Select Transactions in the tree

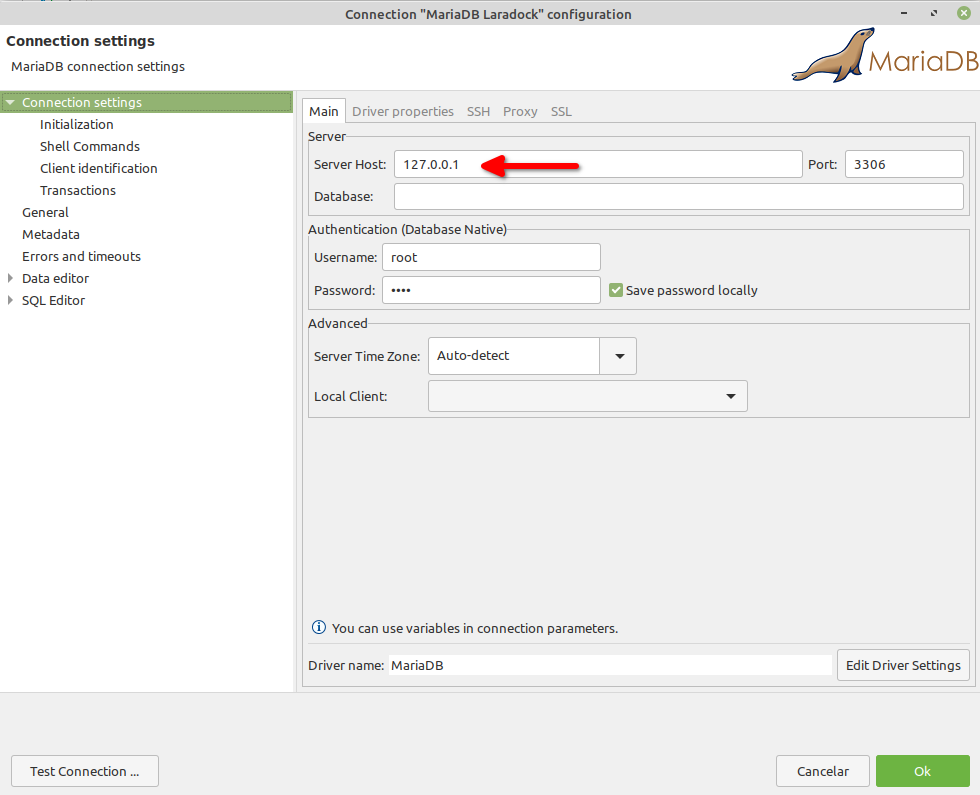(x=78, y=190)
